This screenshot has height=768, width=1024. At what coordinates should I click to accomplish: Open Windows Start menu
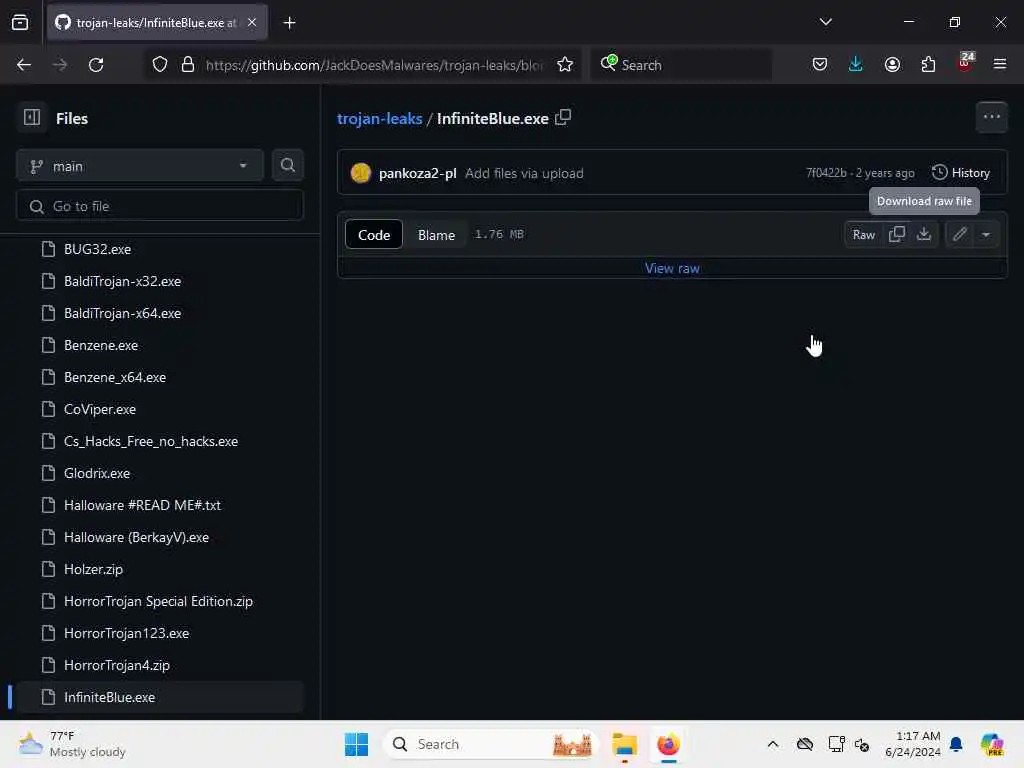pyautogui.click(x=356, y=744)
